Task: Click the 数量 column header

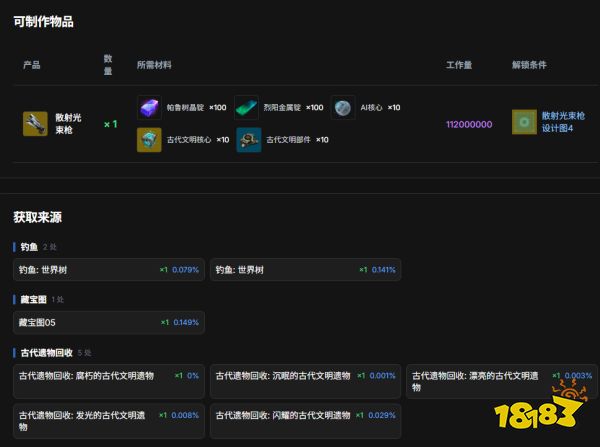Action: 108,65
